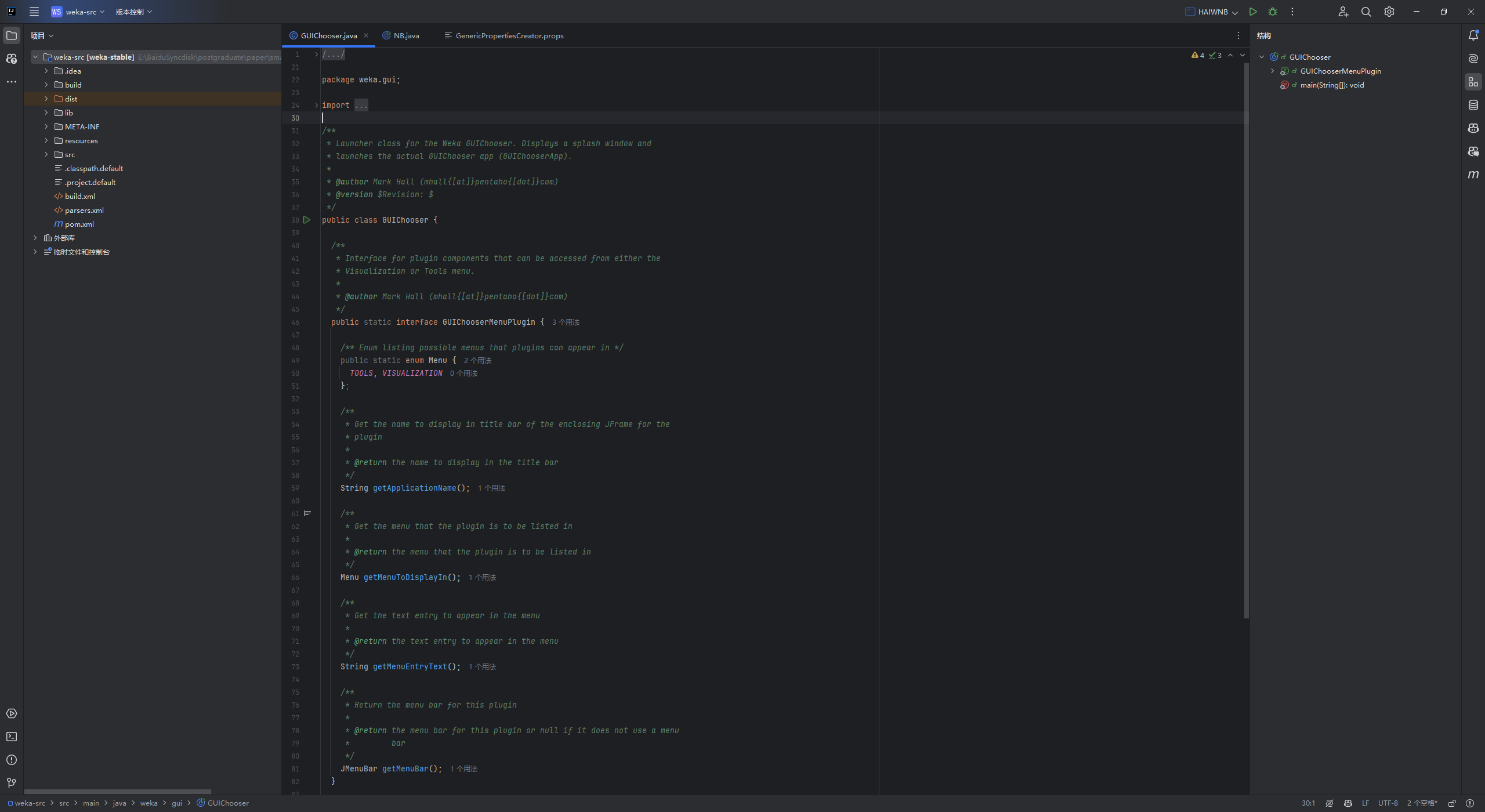The image size is (1485, 812).
Task: Click the project panel horizontal scrollbar
Action: click(118, 791)
